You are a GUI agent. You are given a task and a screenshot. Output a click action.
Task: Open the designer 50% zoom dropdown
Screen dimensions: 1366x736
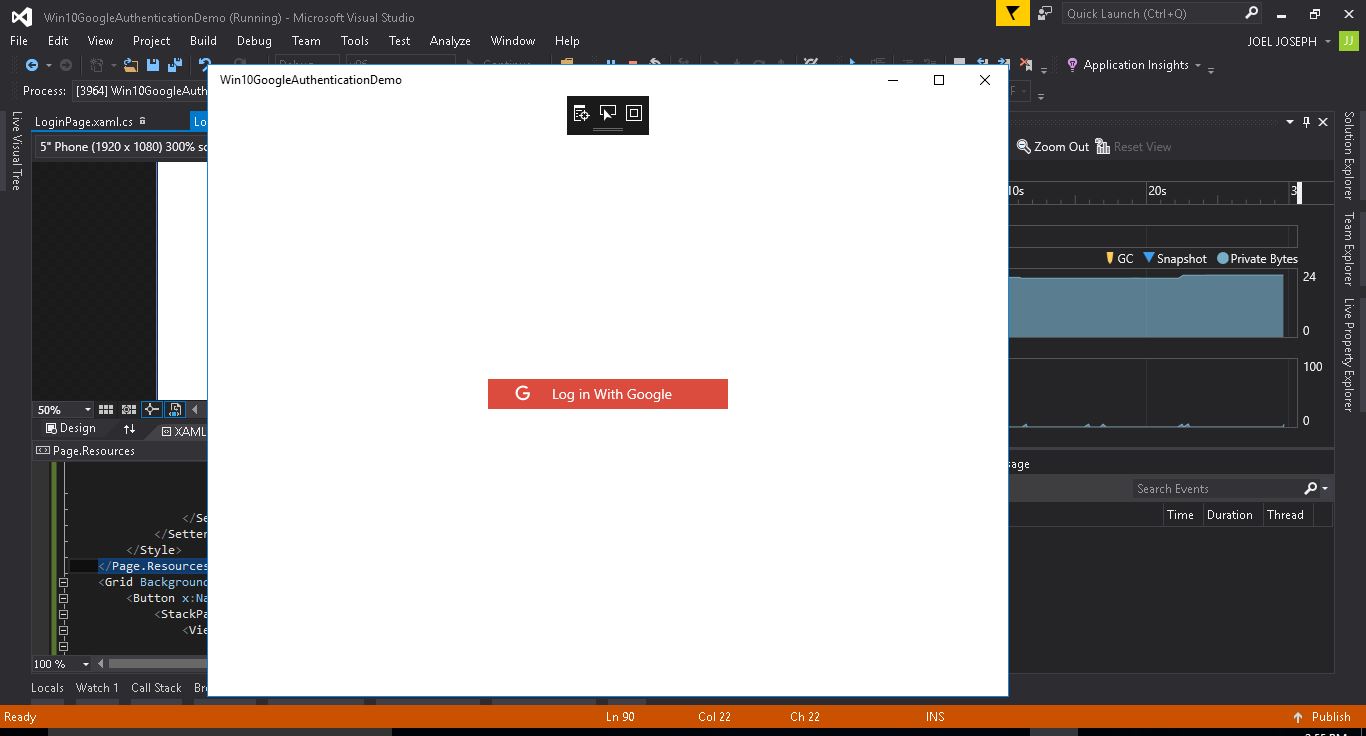(x=87, y=410)
